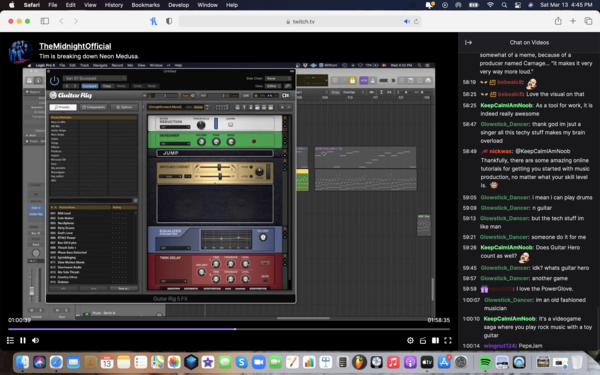Open the File menu
This screenshot has height=375, width=600.
click(x=52, y=5)
